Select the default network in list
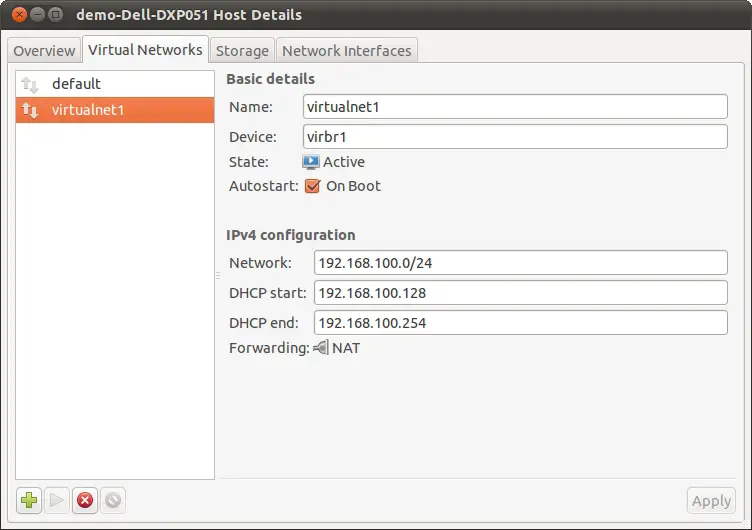Screen dimensions: 752x530 pos(76,84)
